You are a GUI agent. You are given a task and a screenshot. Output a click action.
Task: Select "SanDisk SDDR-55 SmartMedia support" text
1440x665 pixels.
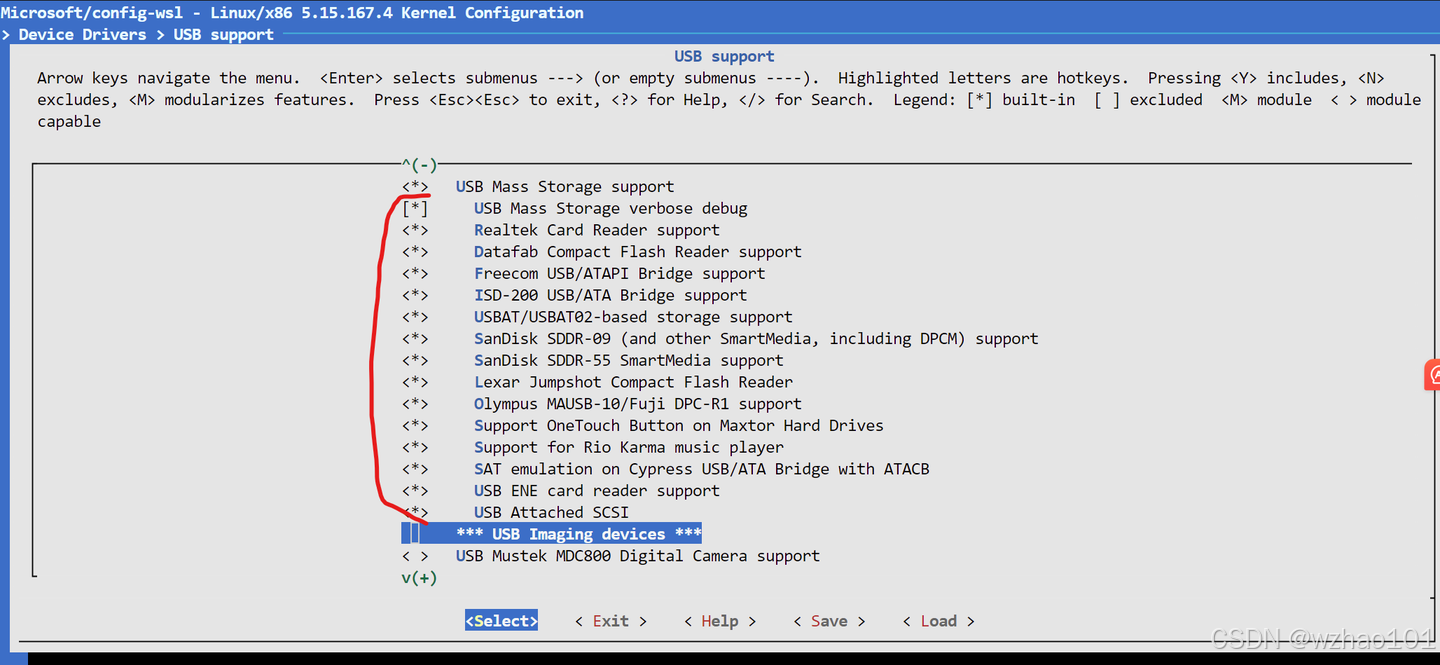tap(629, 361)
